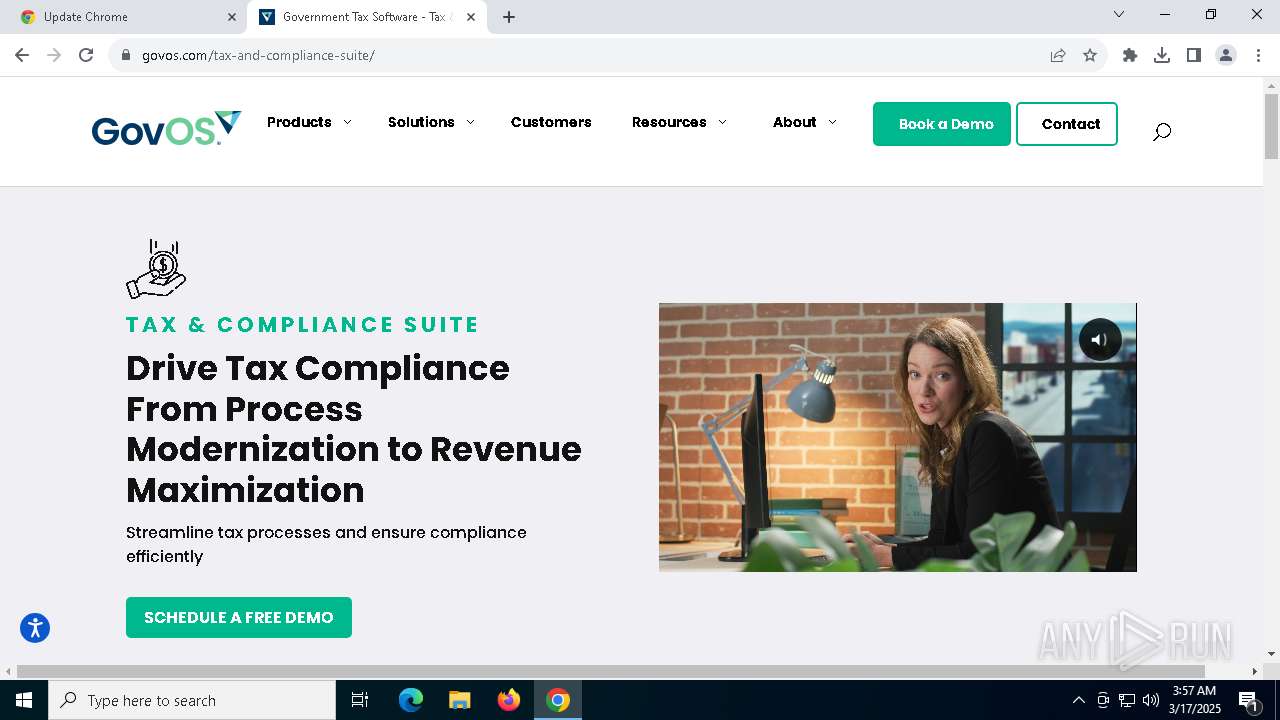
Task: Click the horizontal scrollbar thumb
Action: point(611,671)
